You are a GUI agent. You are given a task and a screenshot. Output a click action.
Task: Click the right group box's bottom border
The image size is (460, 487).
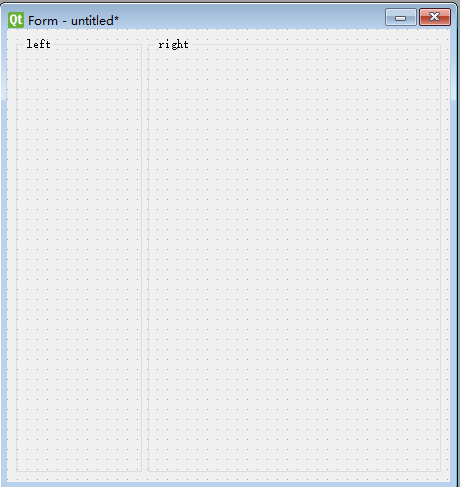(x=294, y=471)
